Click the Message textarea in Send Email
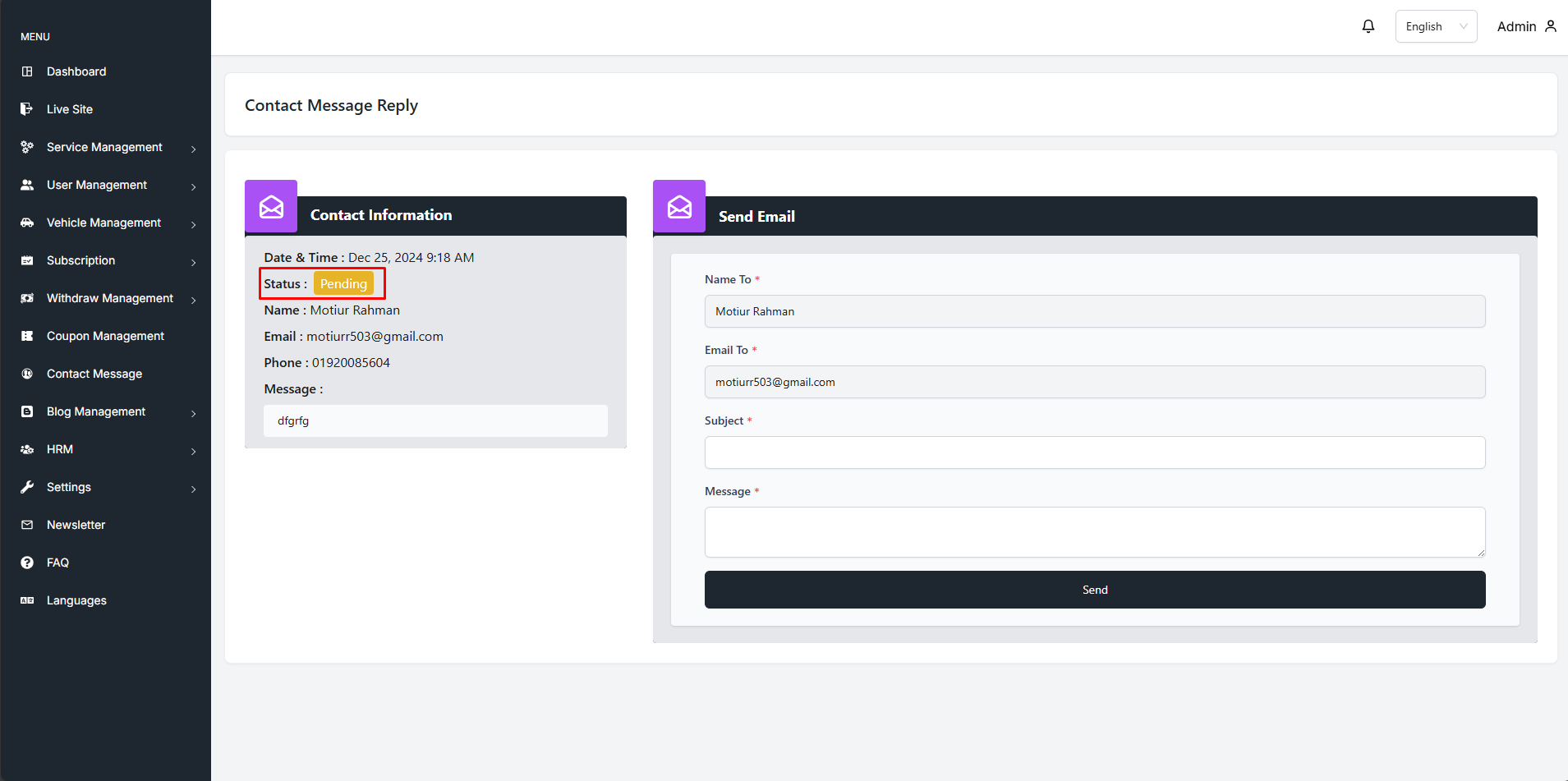The height and width of the screenshot is (781, 1568). click(x=1095, y=532)
